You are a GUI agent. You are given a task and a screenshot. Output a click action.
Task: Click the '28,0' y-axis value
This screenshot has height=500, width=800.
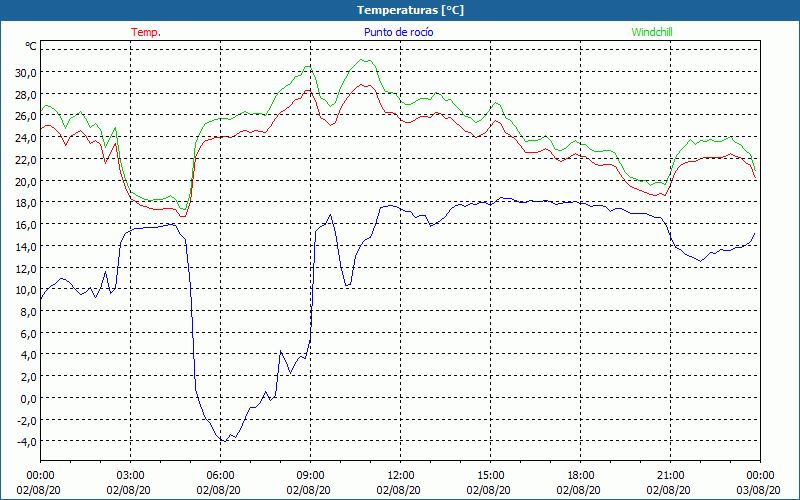[x=26, y=95]
